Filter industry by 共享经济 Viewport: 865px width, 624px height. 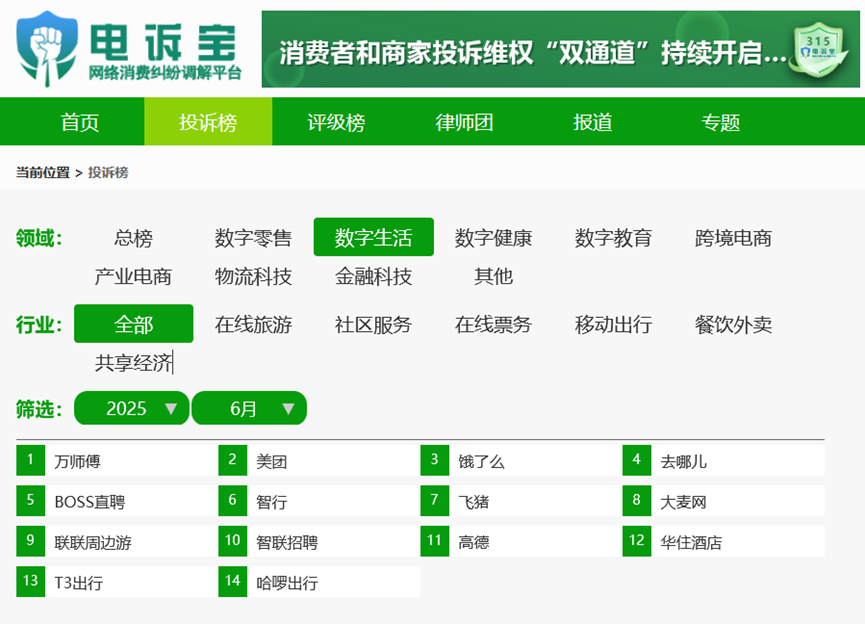pos(134,362)
